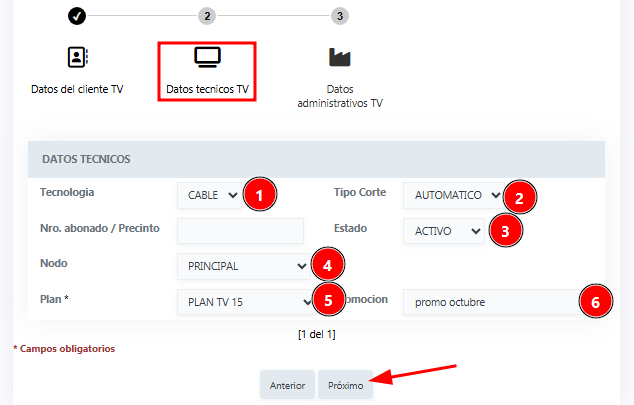Open the Plan dropdown showing PLAN TV 15
Screen dimensions: 634x405
(244, 301)
